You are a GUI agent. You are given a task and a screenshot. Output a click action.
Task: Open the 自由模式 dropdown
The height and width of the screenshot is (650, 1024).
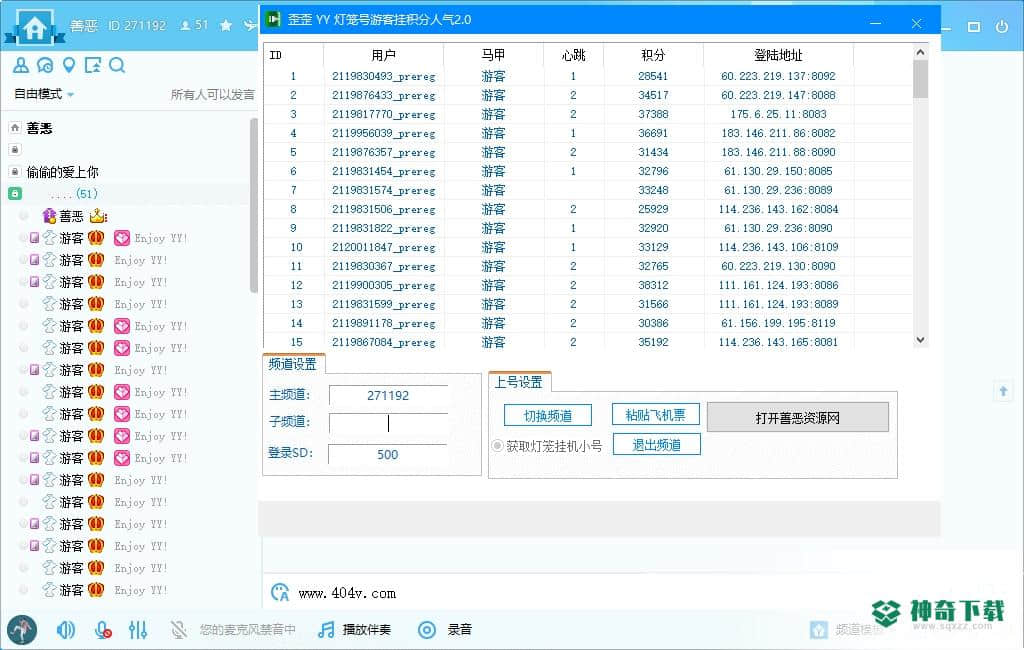(44, 94)
